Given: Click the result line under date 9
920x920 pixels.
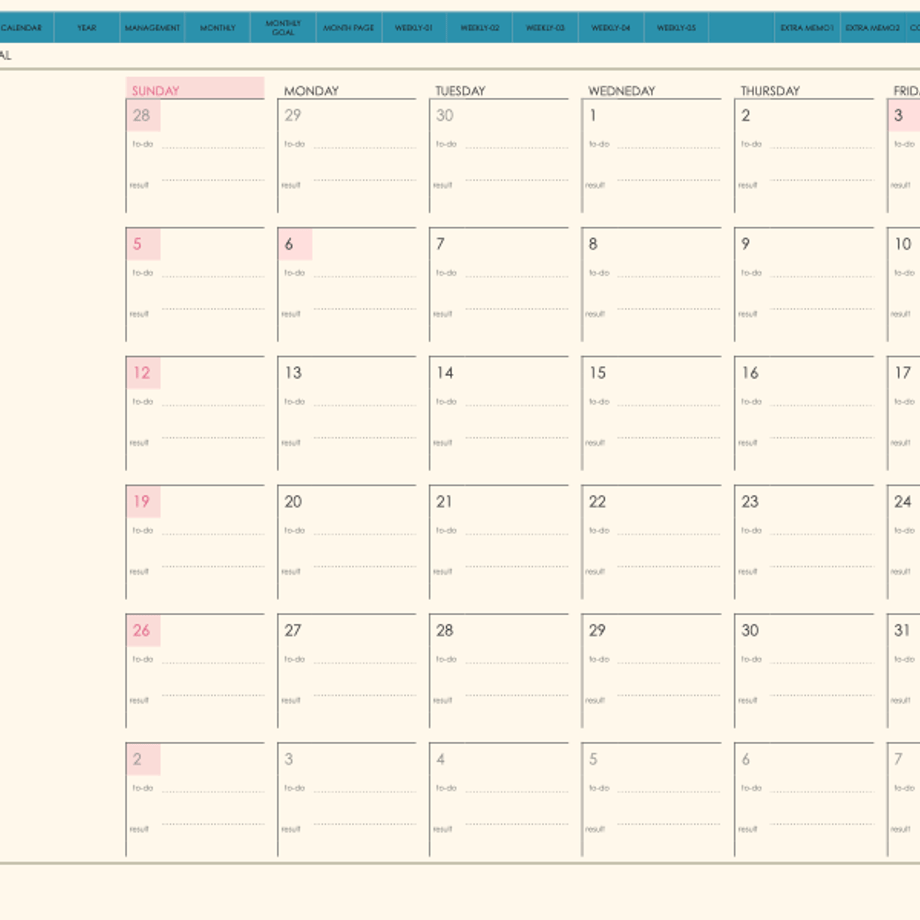Looking at the screenshot, I should (x=821, y=309).
